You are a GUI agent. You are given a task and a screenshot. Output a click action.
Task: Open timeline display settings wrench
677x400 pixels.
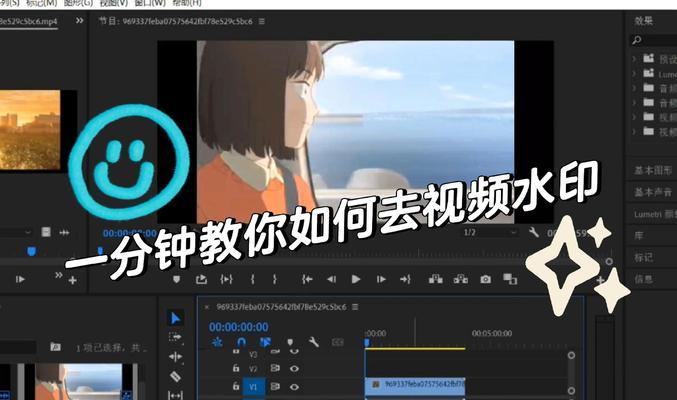pyautogui.click(x=314, y=343)
